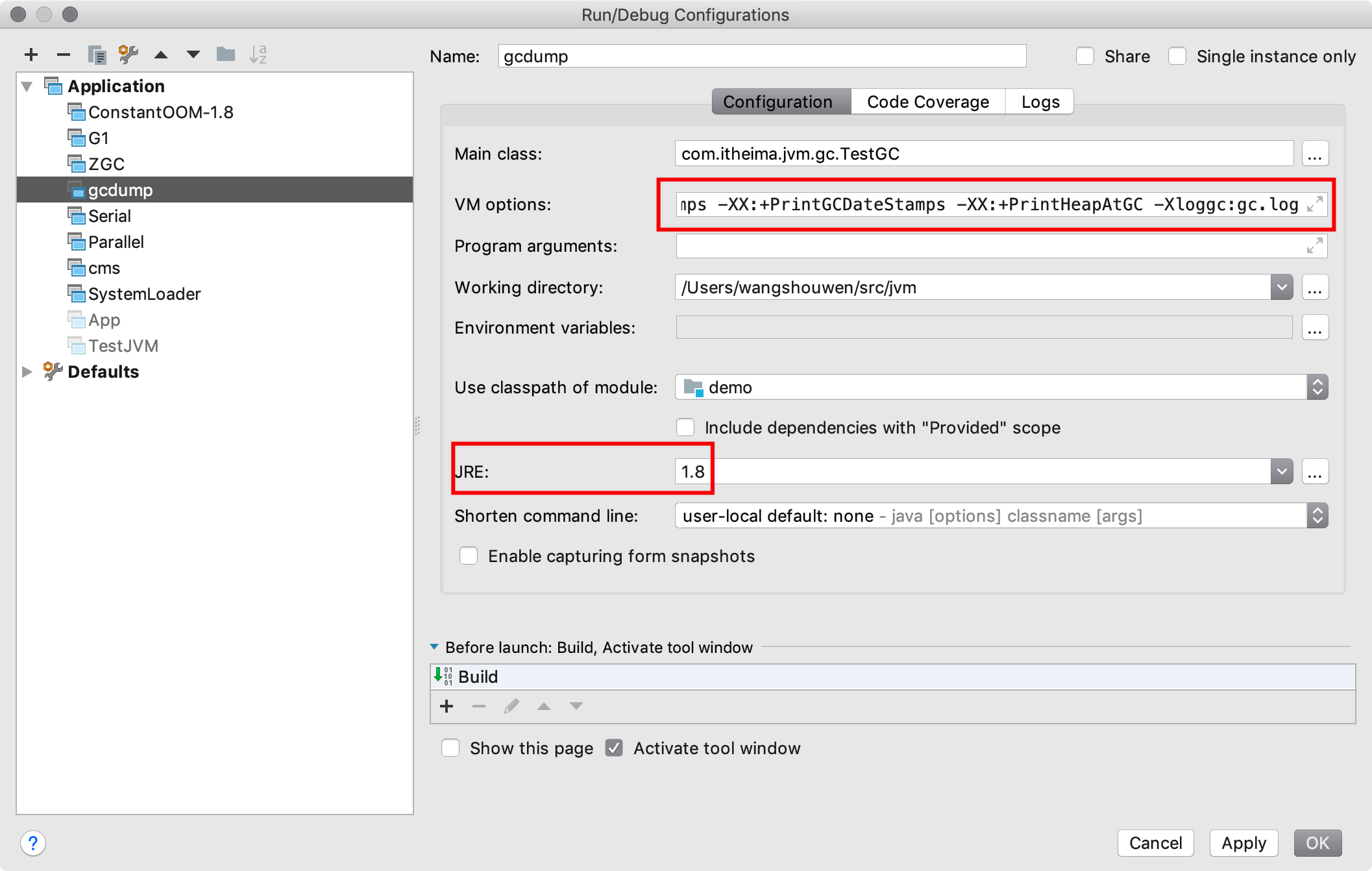1372x871 pixels.
Task: Click the copy configuration icon
Action: tap(97, 55)
